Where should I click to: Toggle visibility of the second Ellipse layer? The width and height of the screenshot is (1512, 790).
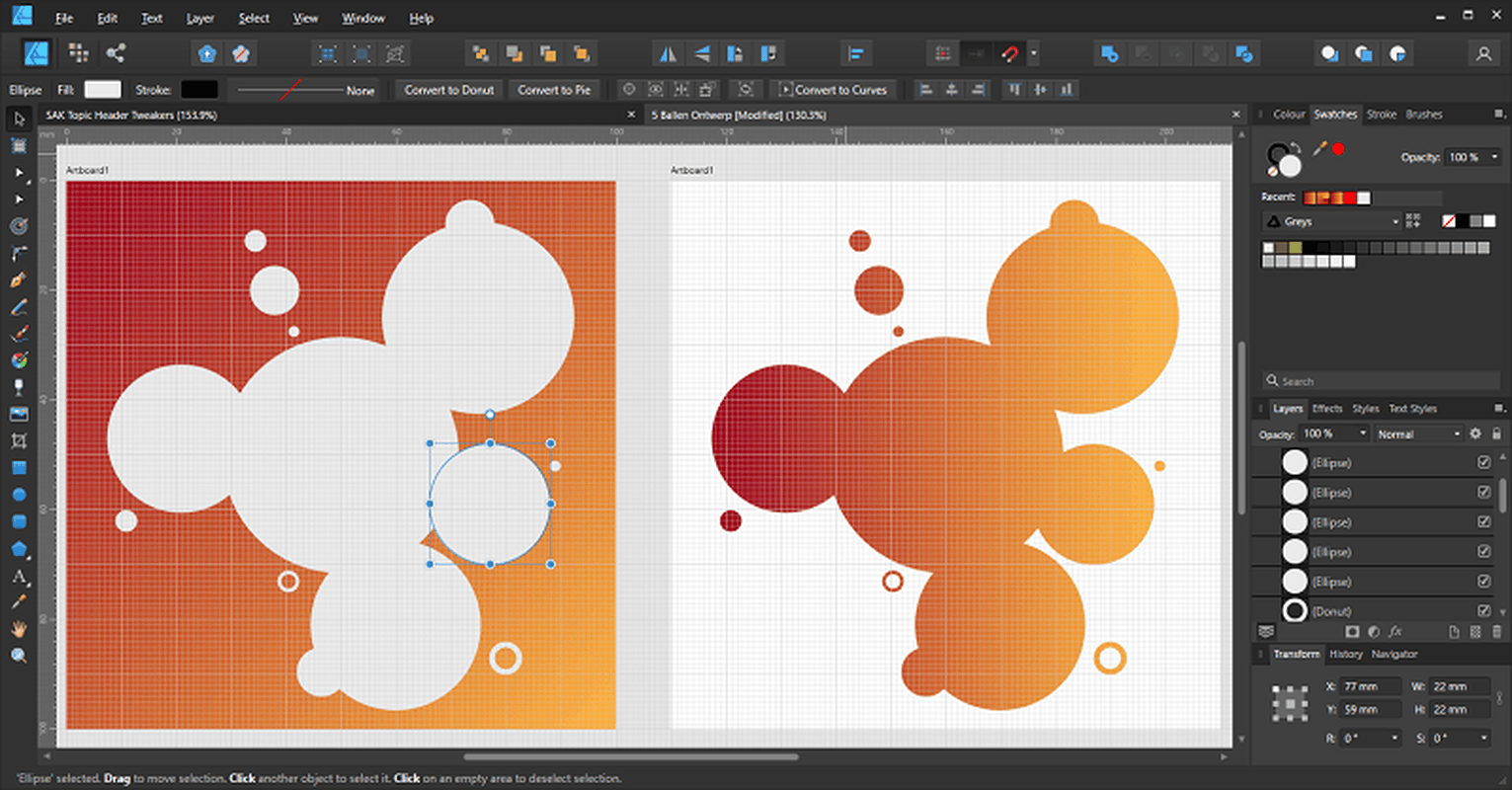[1483, 492]
